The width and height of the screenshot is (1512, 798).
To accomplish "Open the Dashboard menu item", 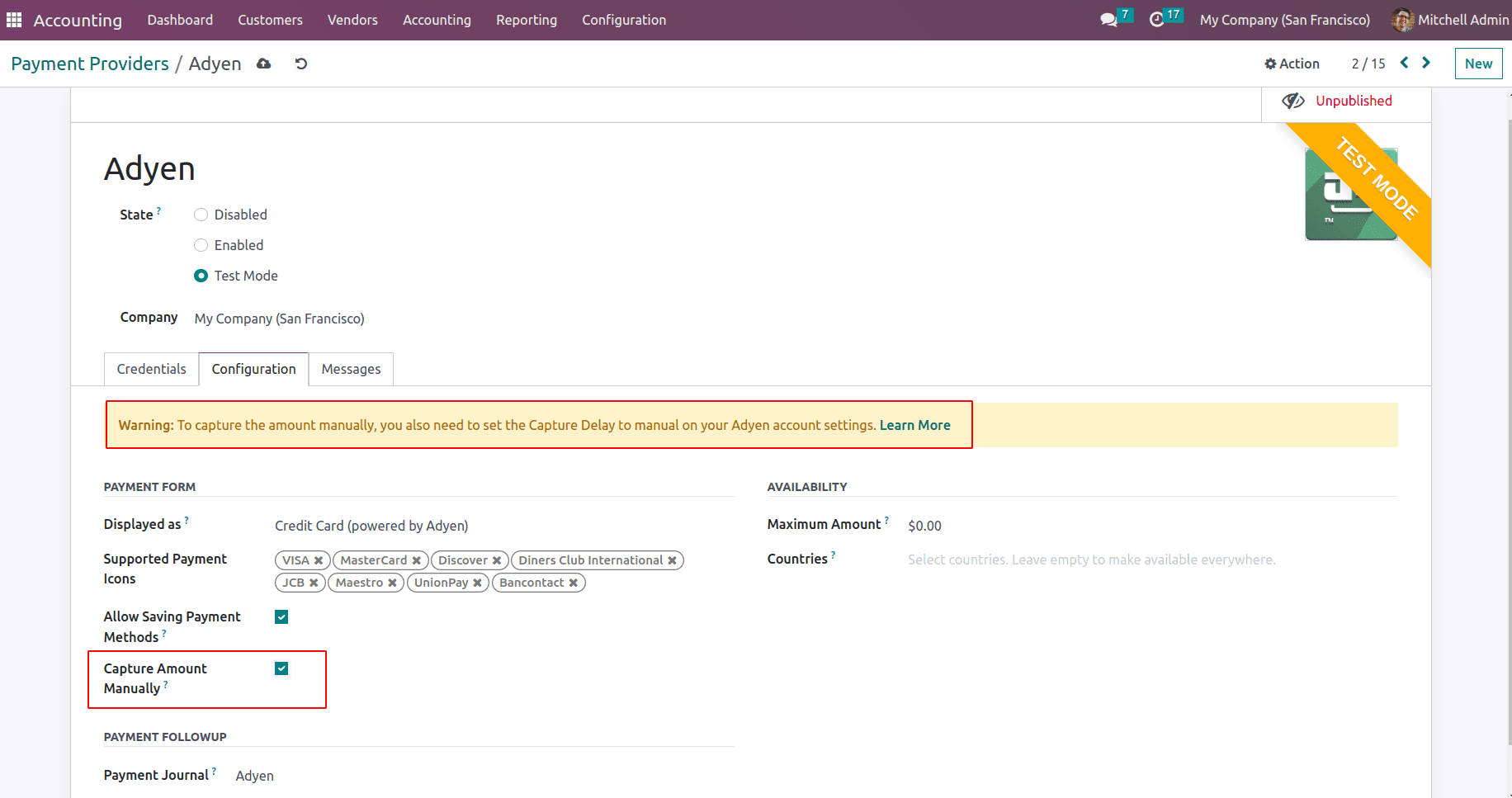I will click(x=180, y=20).
